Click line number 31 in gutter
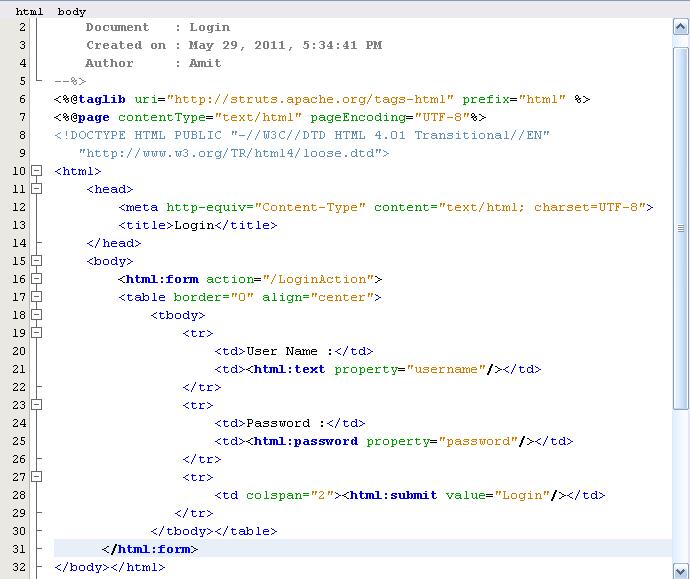The width and height of the screenshot is (690, 579). [x=19, y=549]
